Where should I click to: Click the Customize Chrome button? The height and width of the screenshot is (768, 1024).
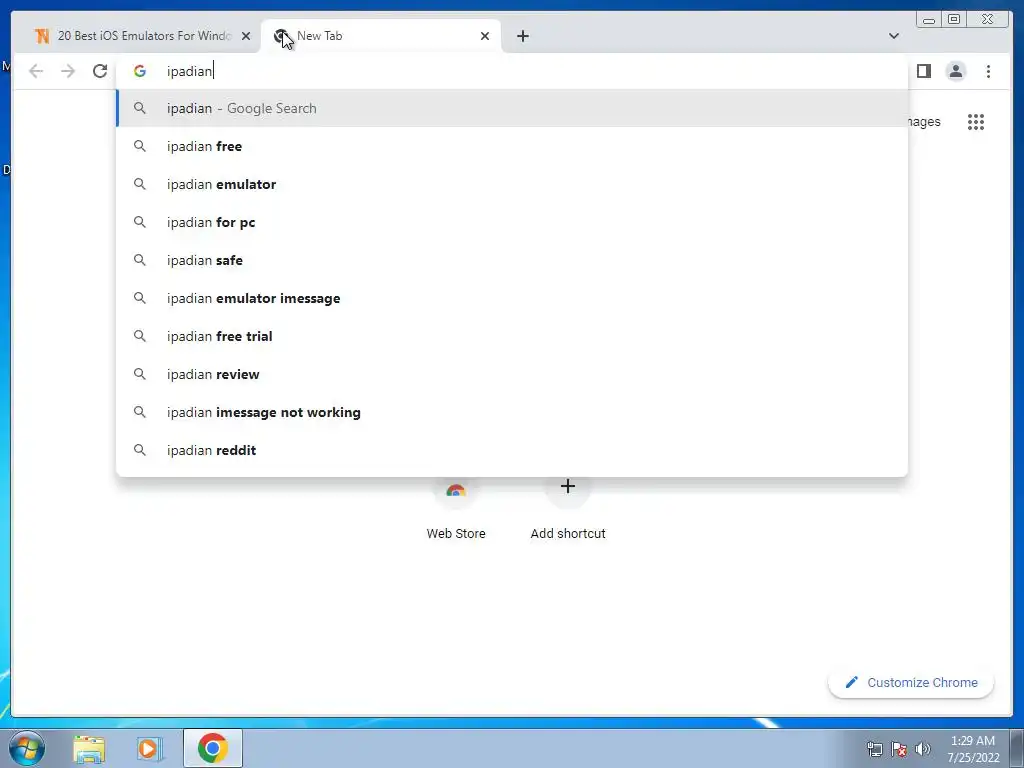click(911, 682)
